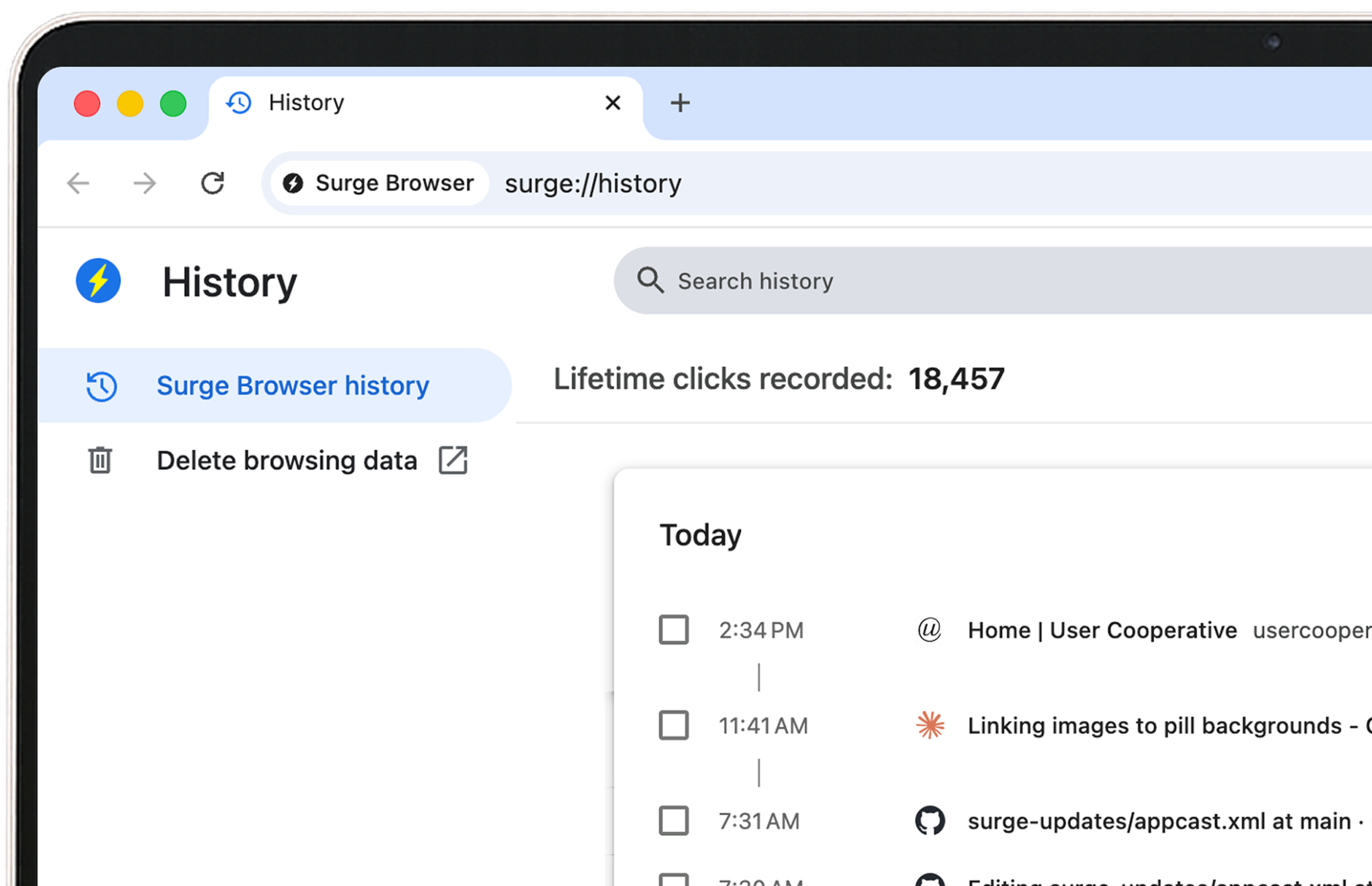1372x886 pixels.
Task: Check the 7:31 AM entry checkbox
Action: (673, 821)
